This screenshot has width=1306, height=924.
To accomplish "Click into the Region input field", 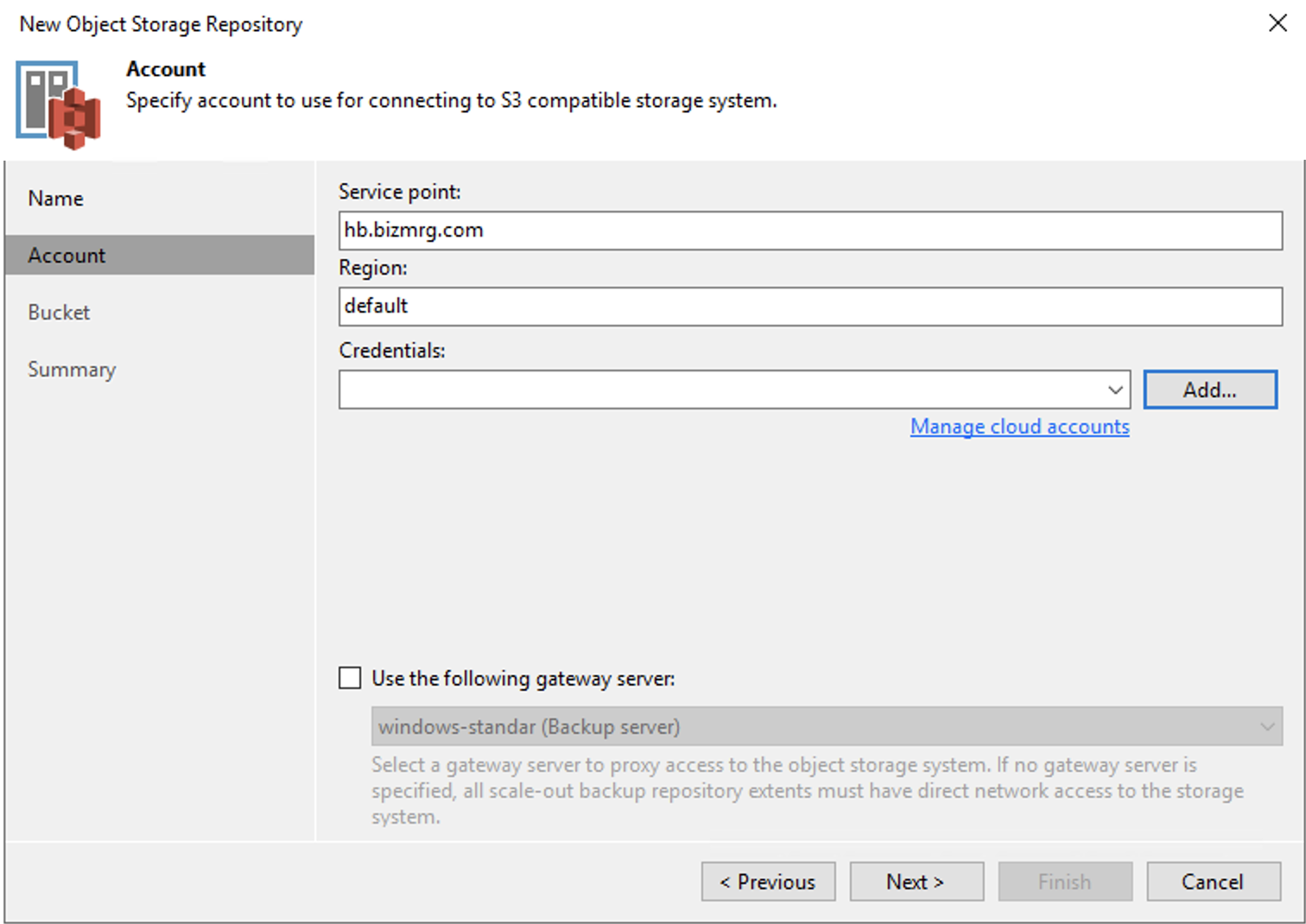I will click(810, 307).
